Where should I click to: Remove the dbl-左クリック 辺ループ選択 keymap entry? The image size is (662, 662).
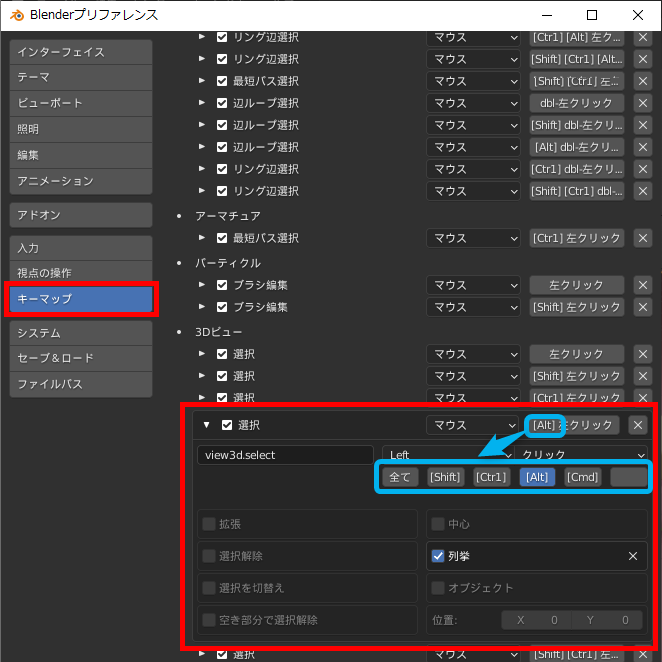(643, 103)
